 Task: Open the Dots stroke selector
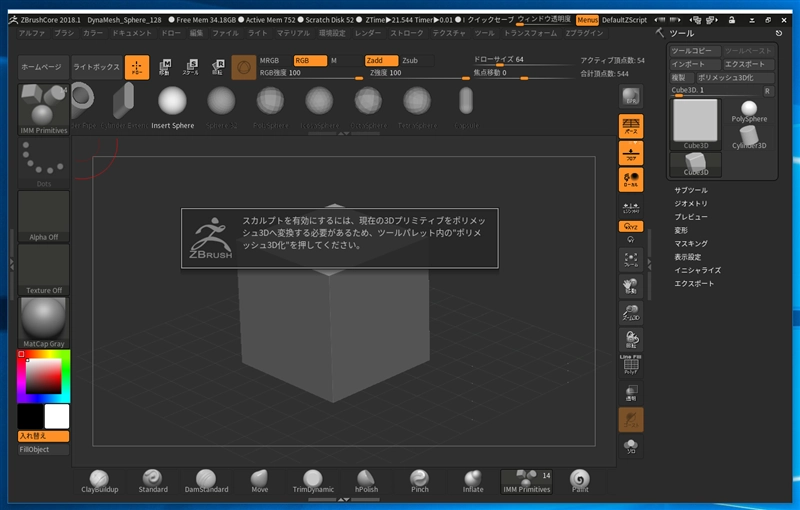point(44,163)
